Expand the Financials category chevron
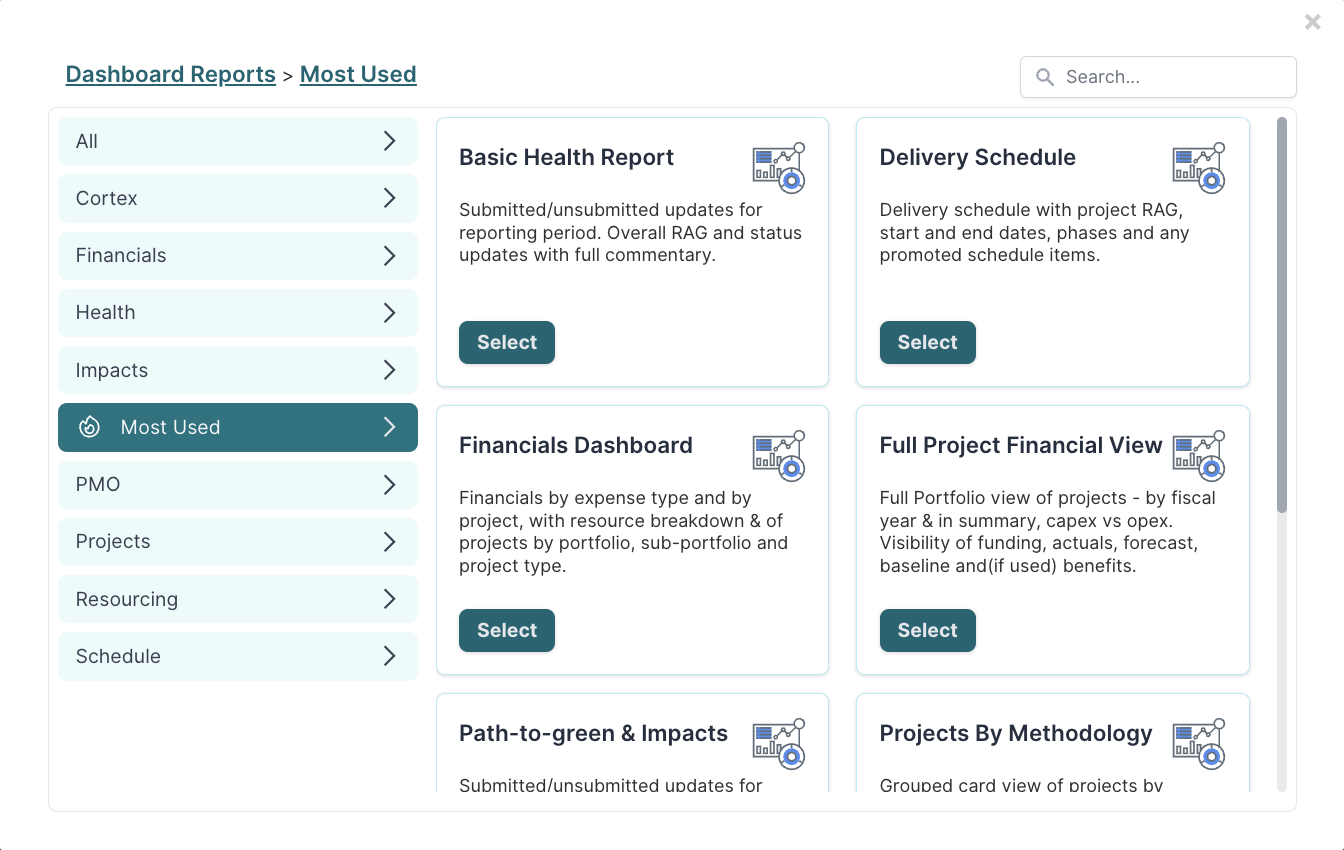The image size is (1344, 850). click(389, 255)
